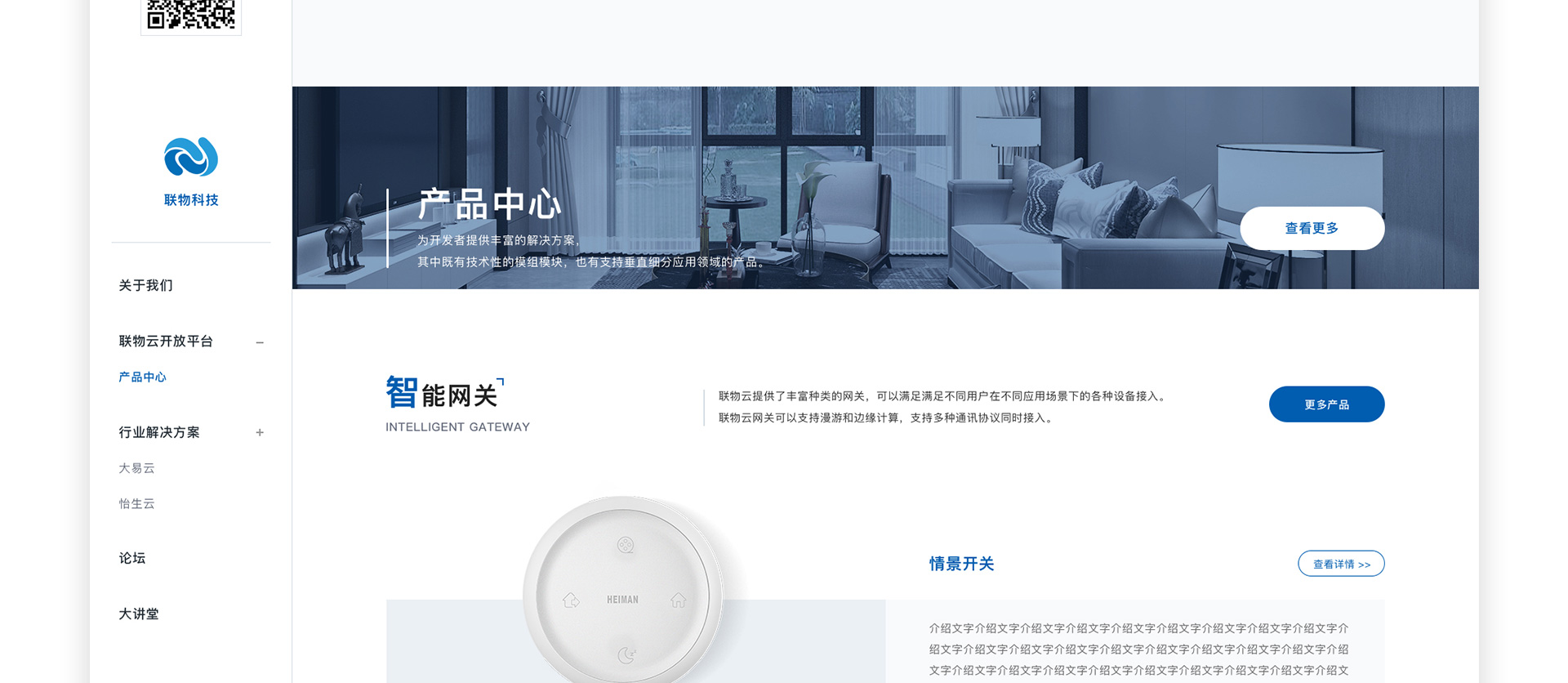
Task: Expand the 行业解决方案 plus icon
Action: [x=260, y=432]
